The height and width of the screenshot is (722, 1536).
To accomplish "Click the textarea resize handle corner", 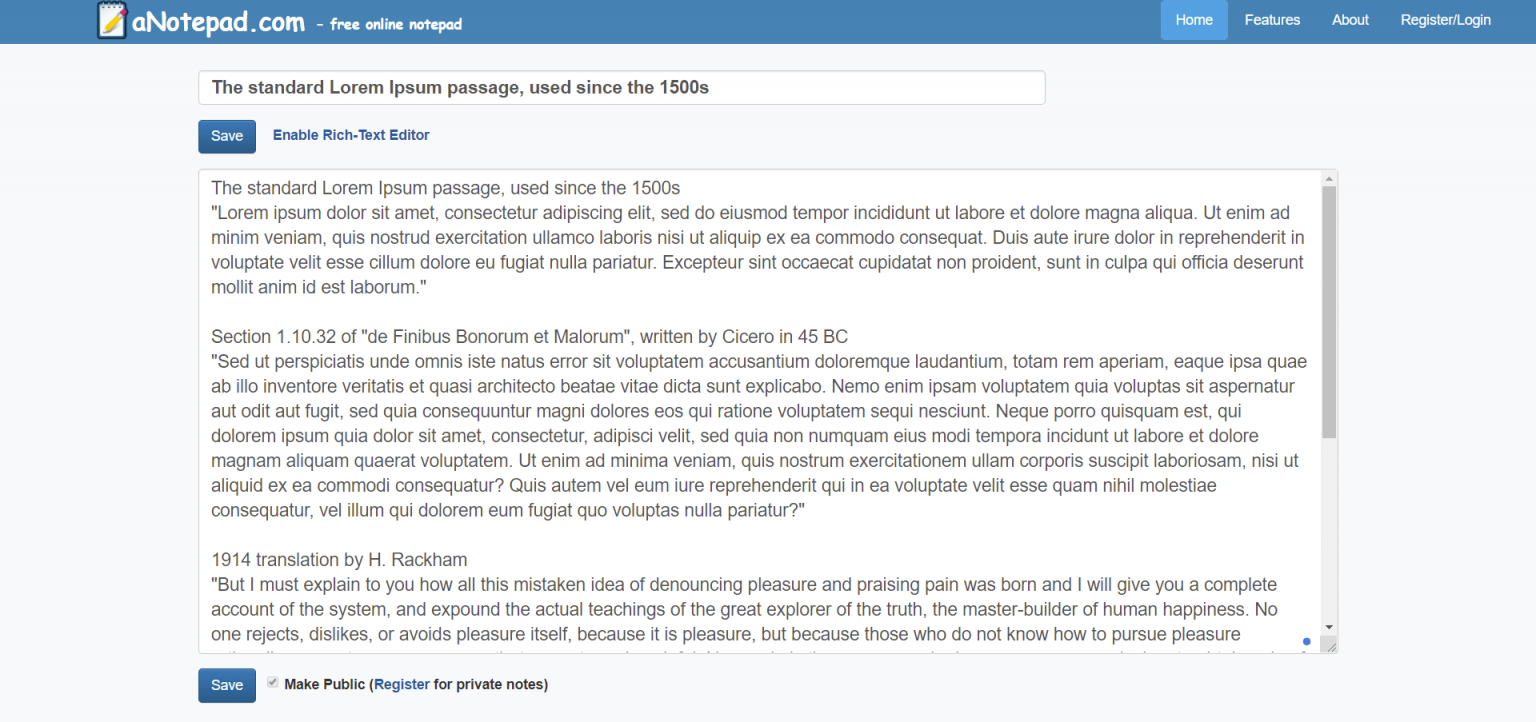I will pyautogui.click(x=1329, y=646).
